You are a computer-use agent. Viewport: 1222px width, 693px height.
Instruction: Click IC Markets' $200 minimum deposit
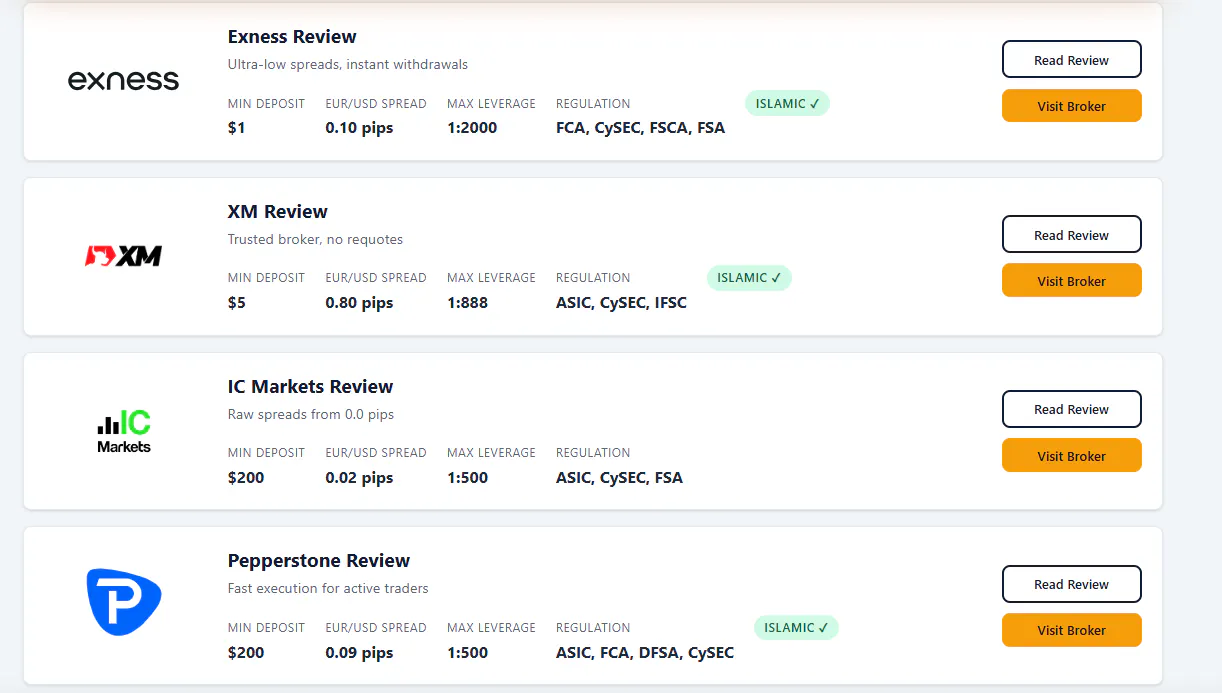pos(246,478)
